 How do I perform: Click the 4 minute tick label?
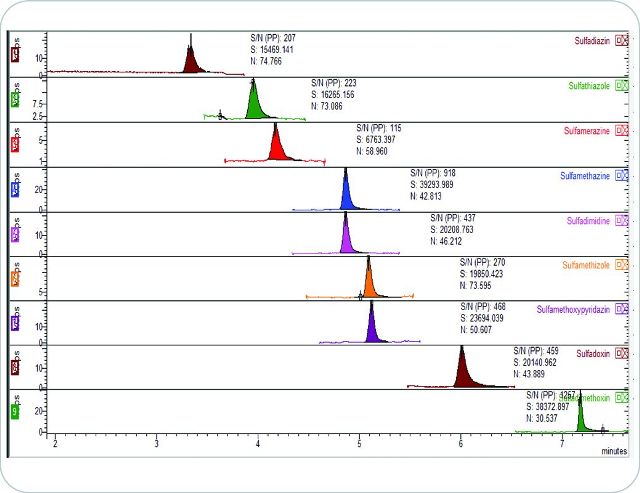tap(258, 444)
